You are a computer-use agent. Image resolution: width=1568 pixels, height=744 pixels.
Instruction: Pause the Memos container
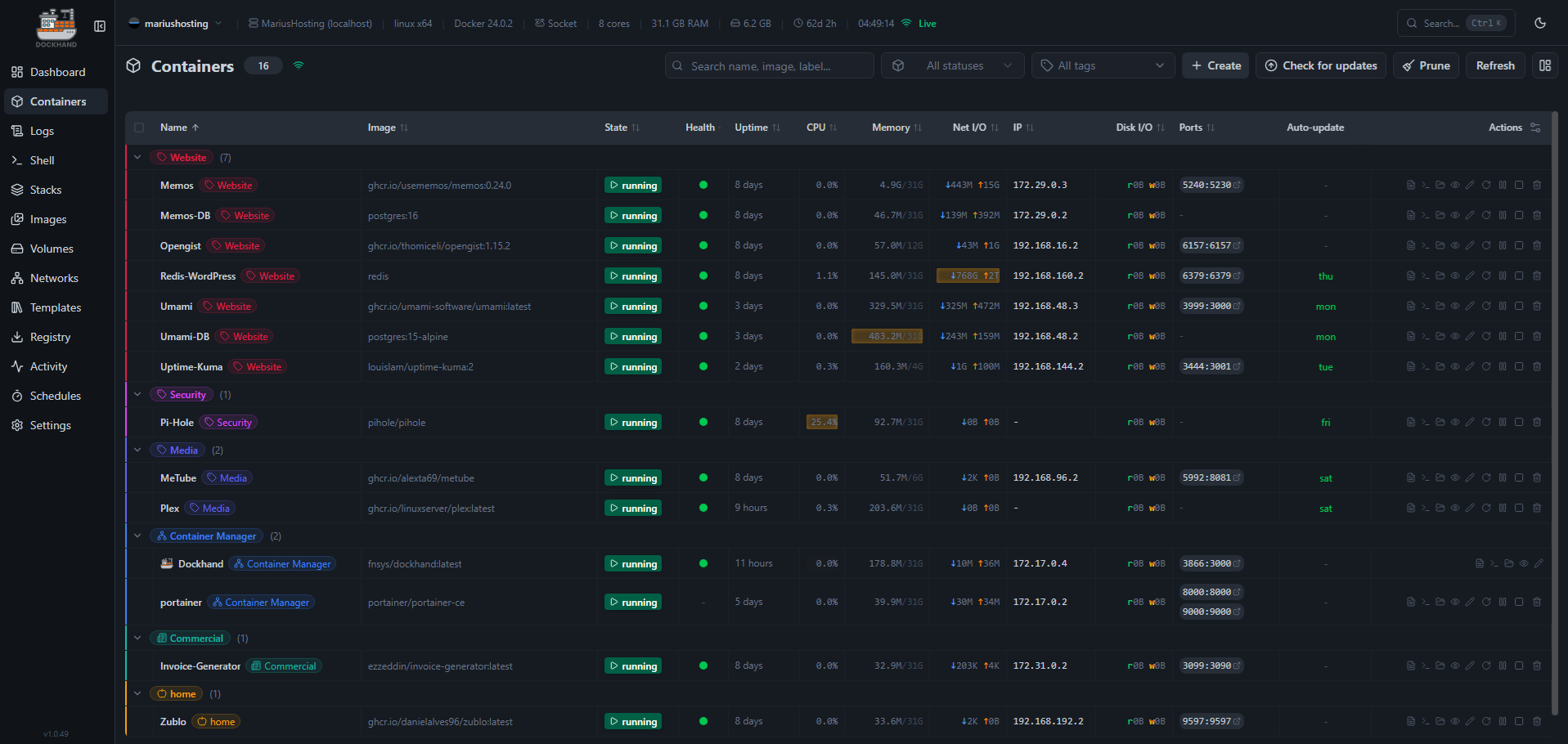pyautogui.click(x=1503, y=186)
